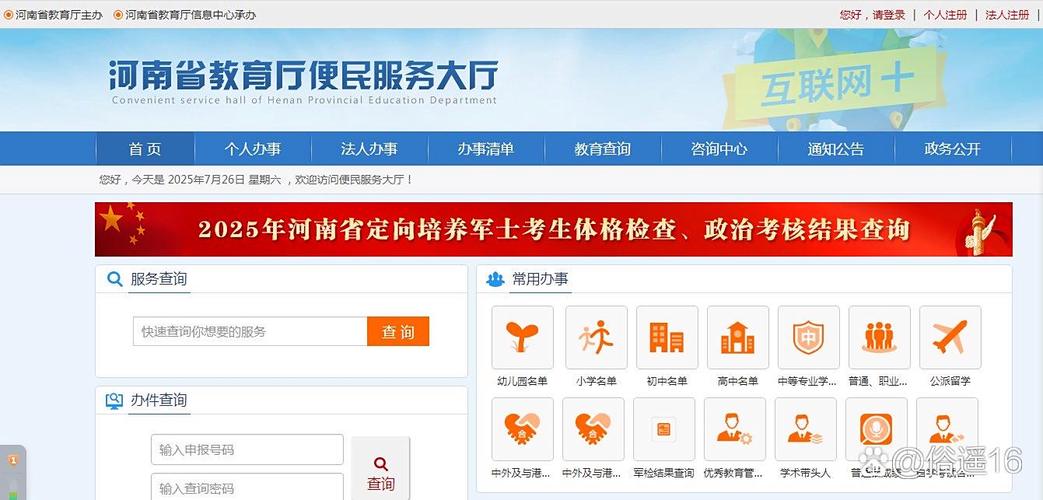Open the 初中名单 building icon
Screen dimensions: 1043x500
pyautogui.click(x=666, y=337)
